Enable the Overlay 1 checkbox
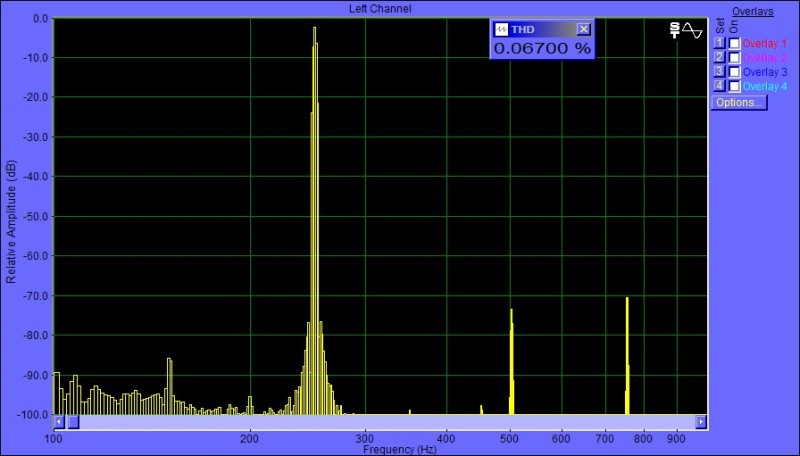Screen dimensions: 800x456 [x=734, y=43]
